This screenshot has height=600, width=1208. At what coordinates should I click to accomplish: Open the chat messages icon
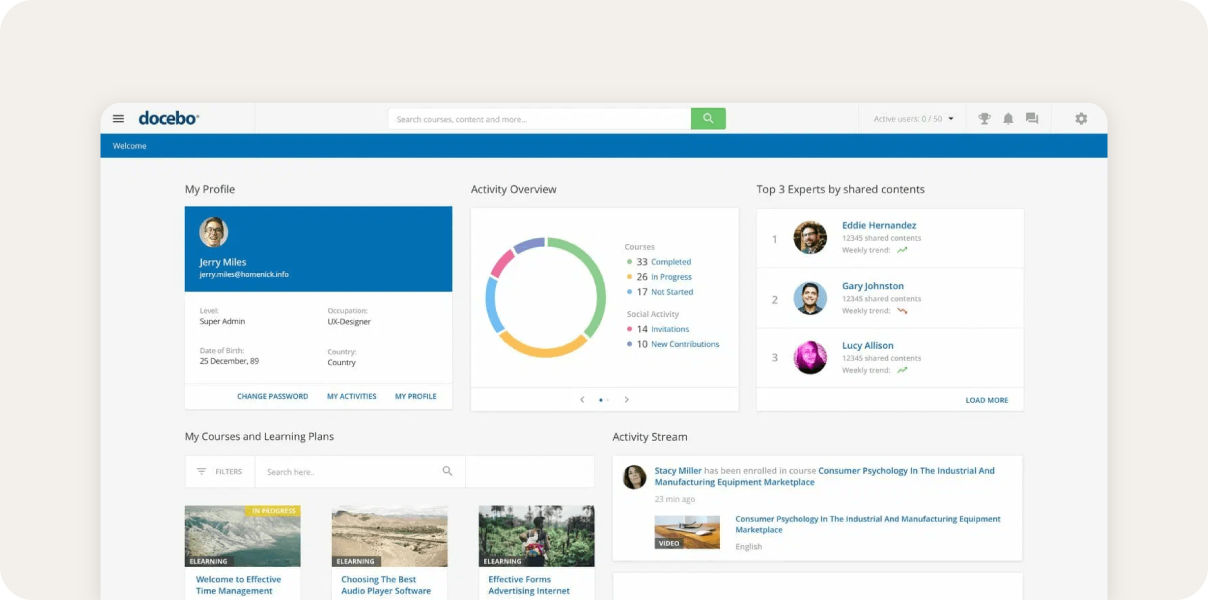1032,119
